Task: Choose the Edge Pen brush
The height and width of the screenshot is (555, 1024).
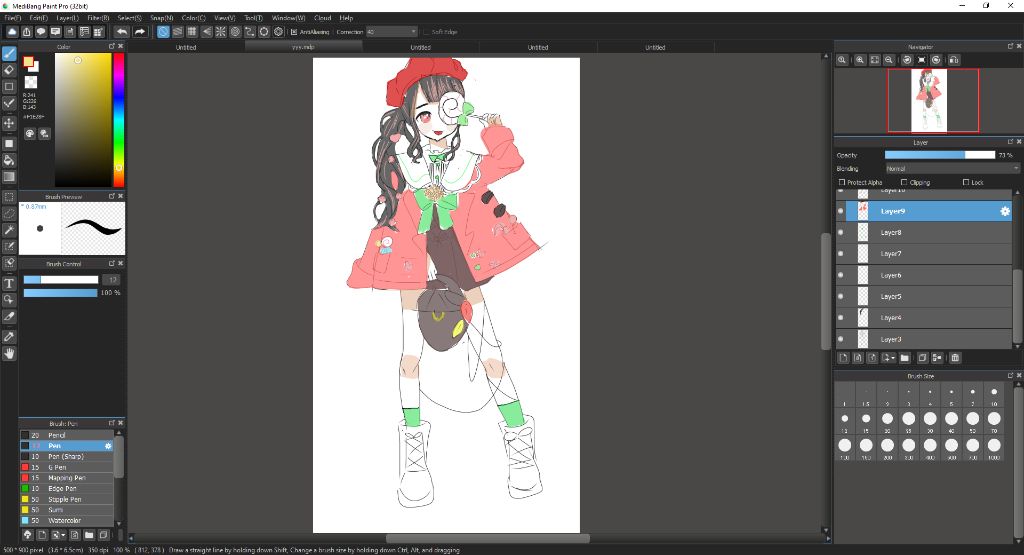Action: (x=67, y=488)
